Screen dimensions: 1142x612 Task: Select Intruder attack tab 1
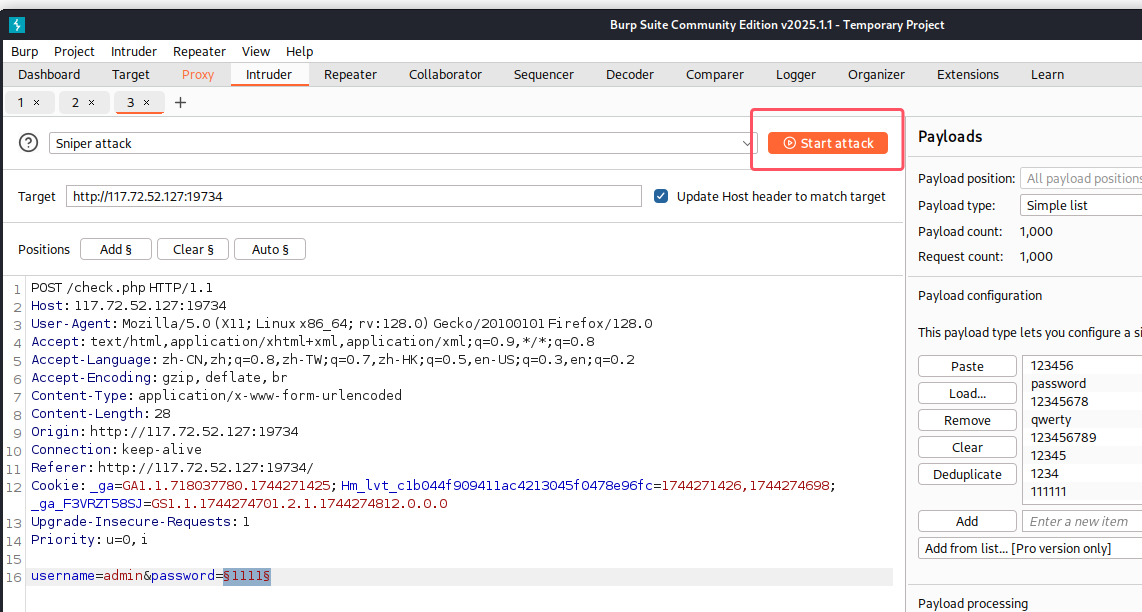click(20, 103)
